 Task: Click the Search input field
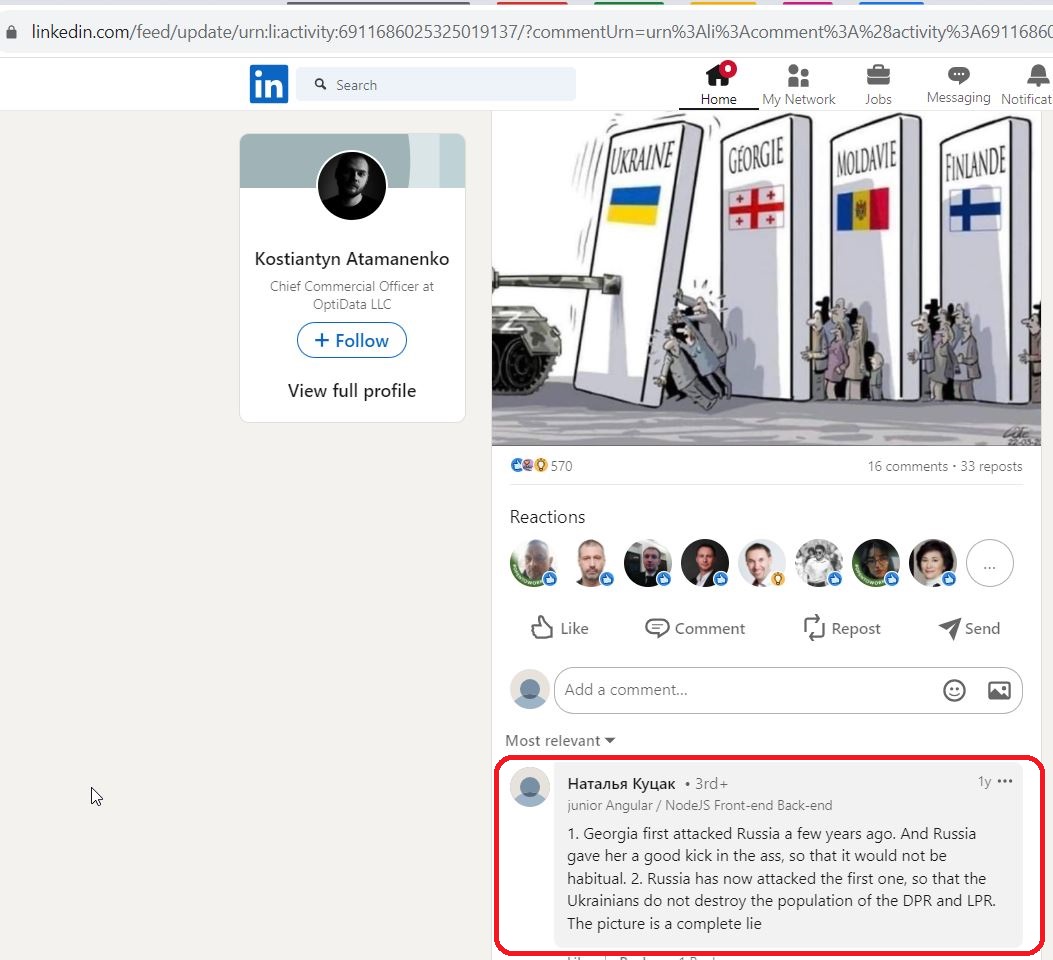(435, 85)
